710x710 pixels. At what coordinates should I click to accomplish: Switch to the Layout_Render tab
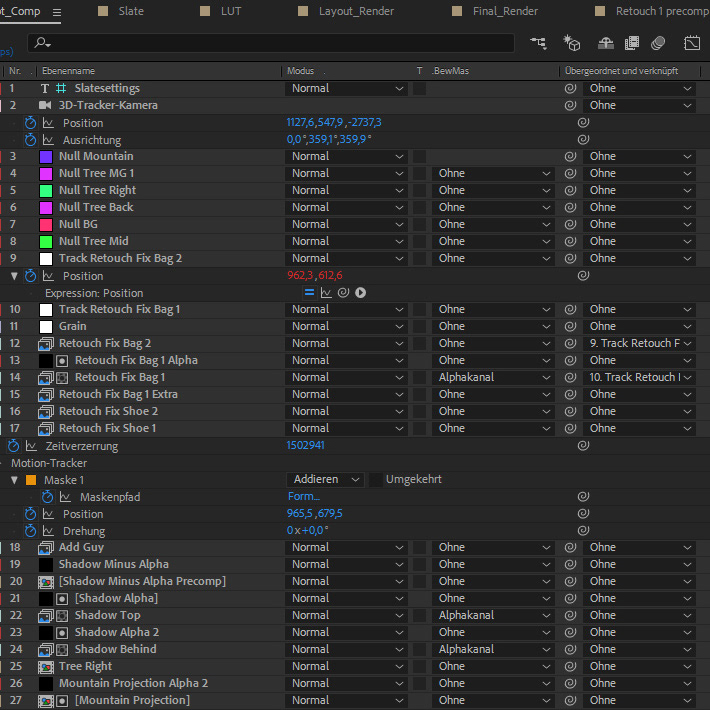(x=356, y=11)
